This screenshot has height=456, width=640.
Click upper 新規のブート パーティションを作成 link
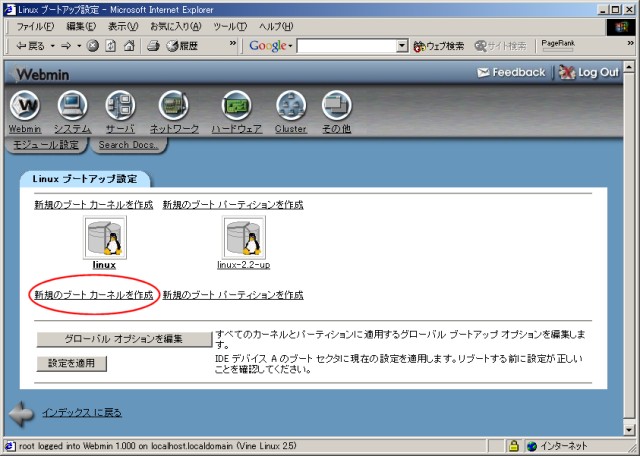(233, 205)
